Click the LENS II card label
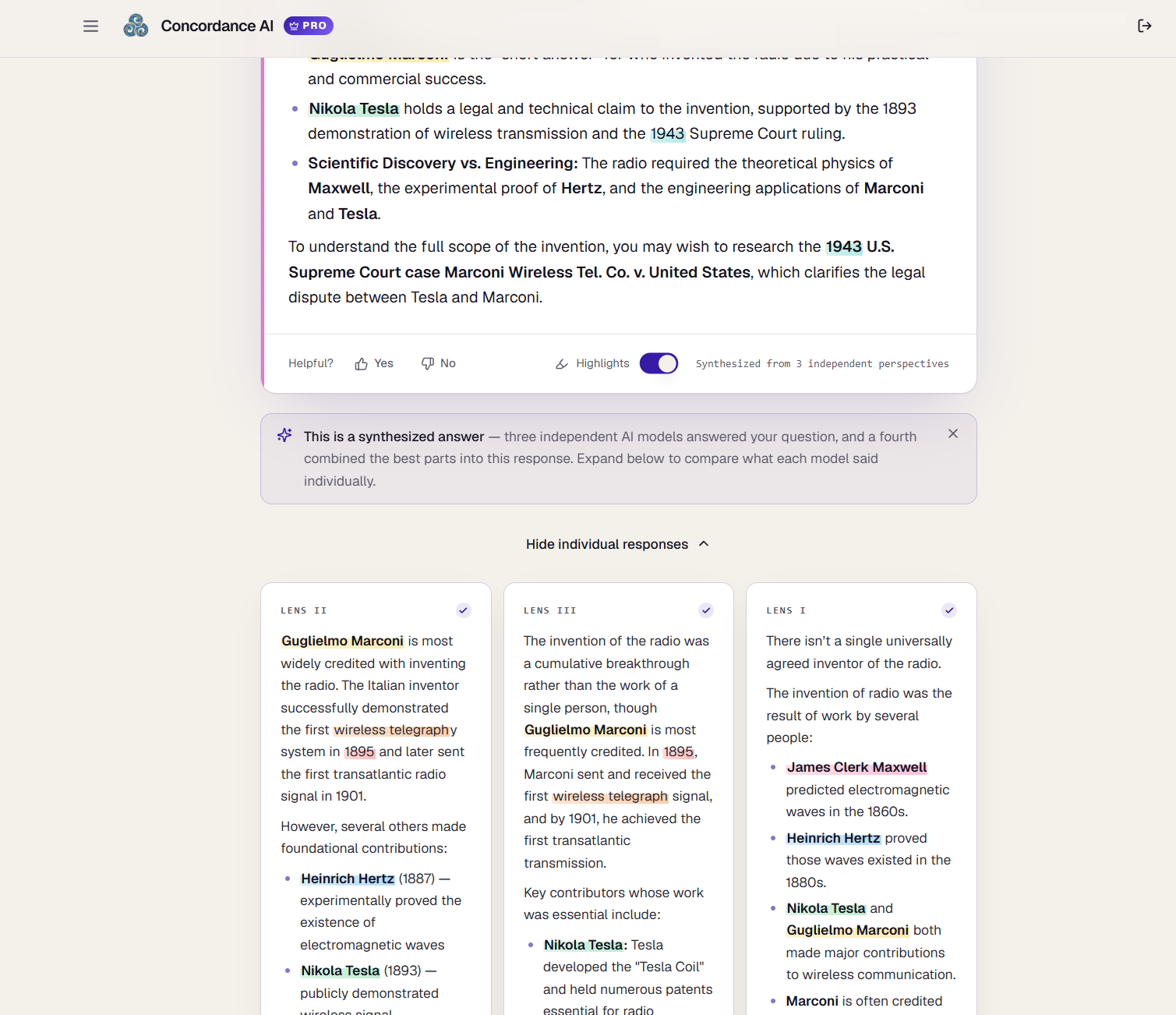The height and width of the screenshot is (1015, 1176). 304,610
